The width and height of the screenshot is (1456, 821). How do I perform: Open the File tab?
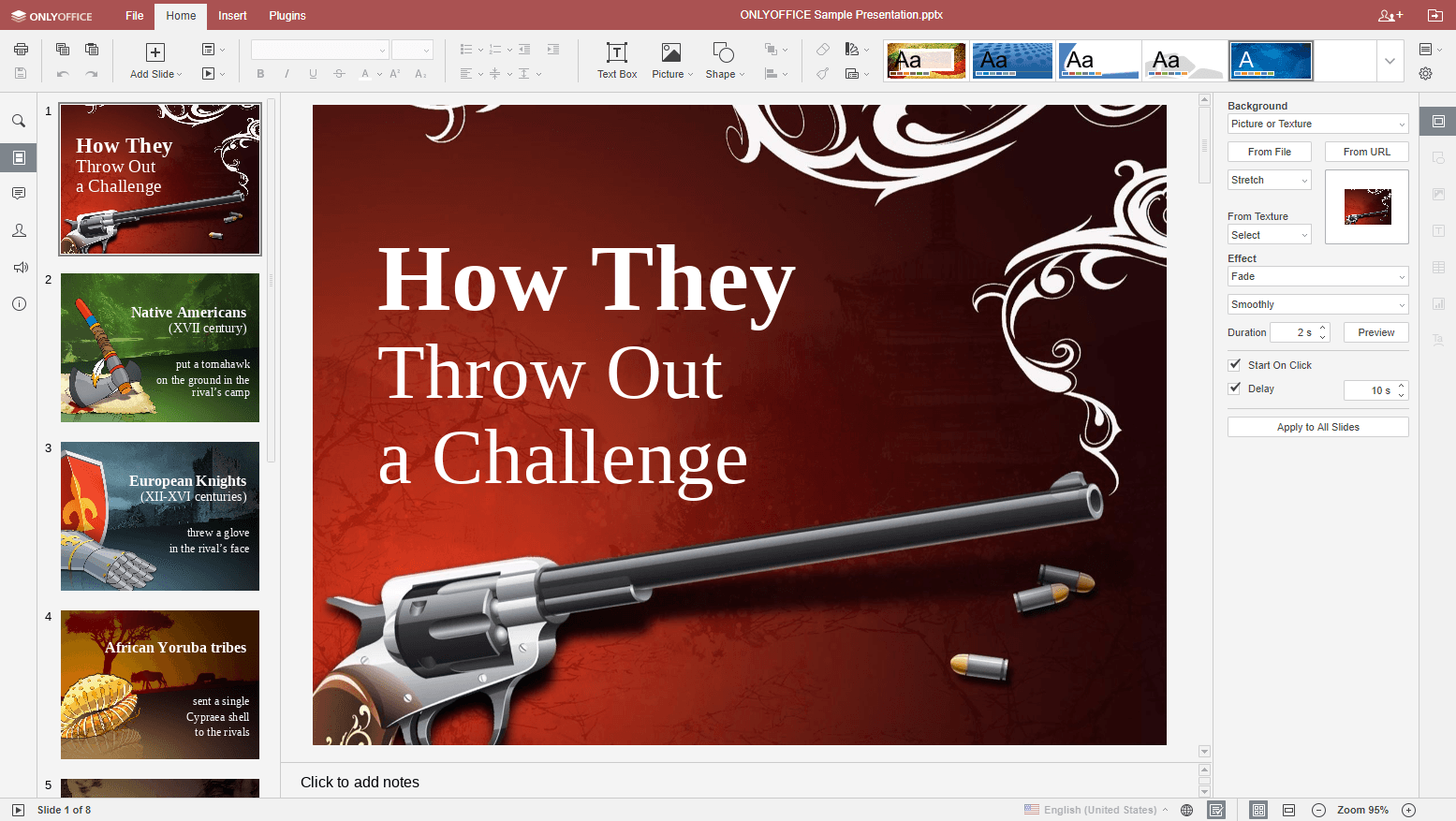135,16
